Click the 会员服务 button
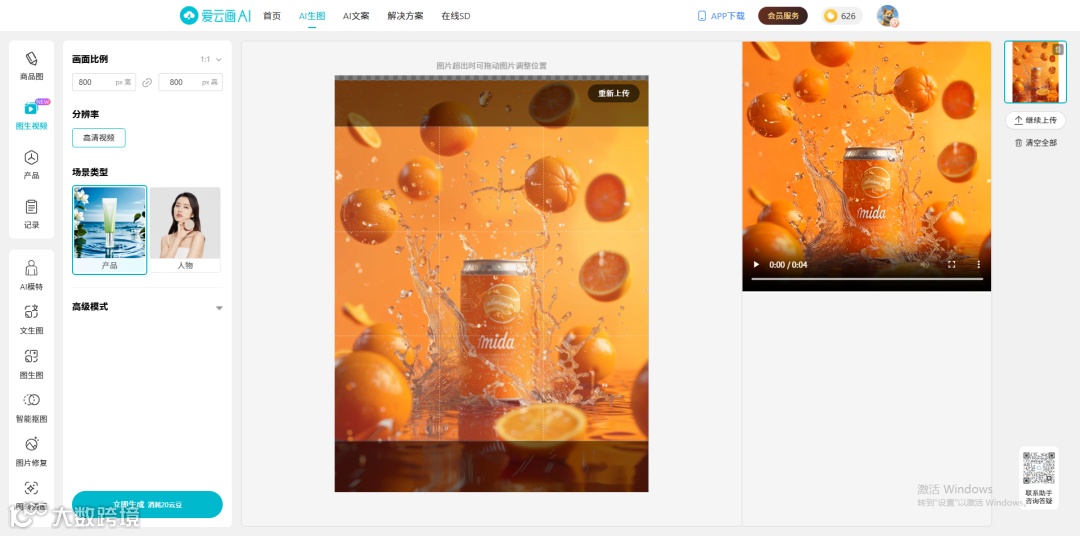Image resolution: width=1080 pixels, height=536 pixels. (783, 16)
